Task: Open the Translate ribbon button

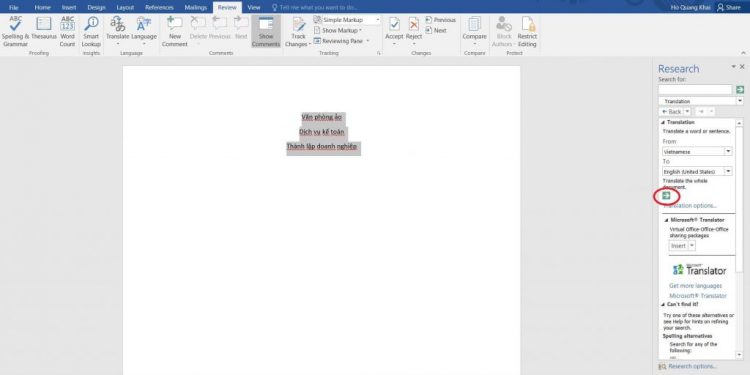Action: click(117, 31)
